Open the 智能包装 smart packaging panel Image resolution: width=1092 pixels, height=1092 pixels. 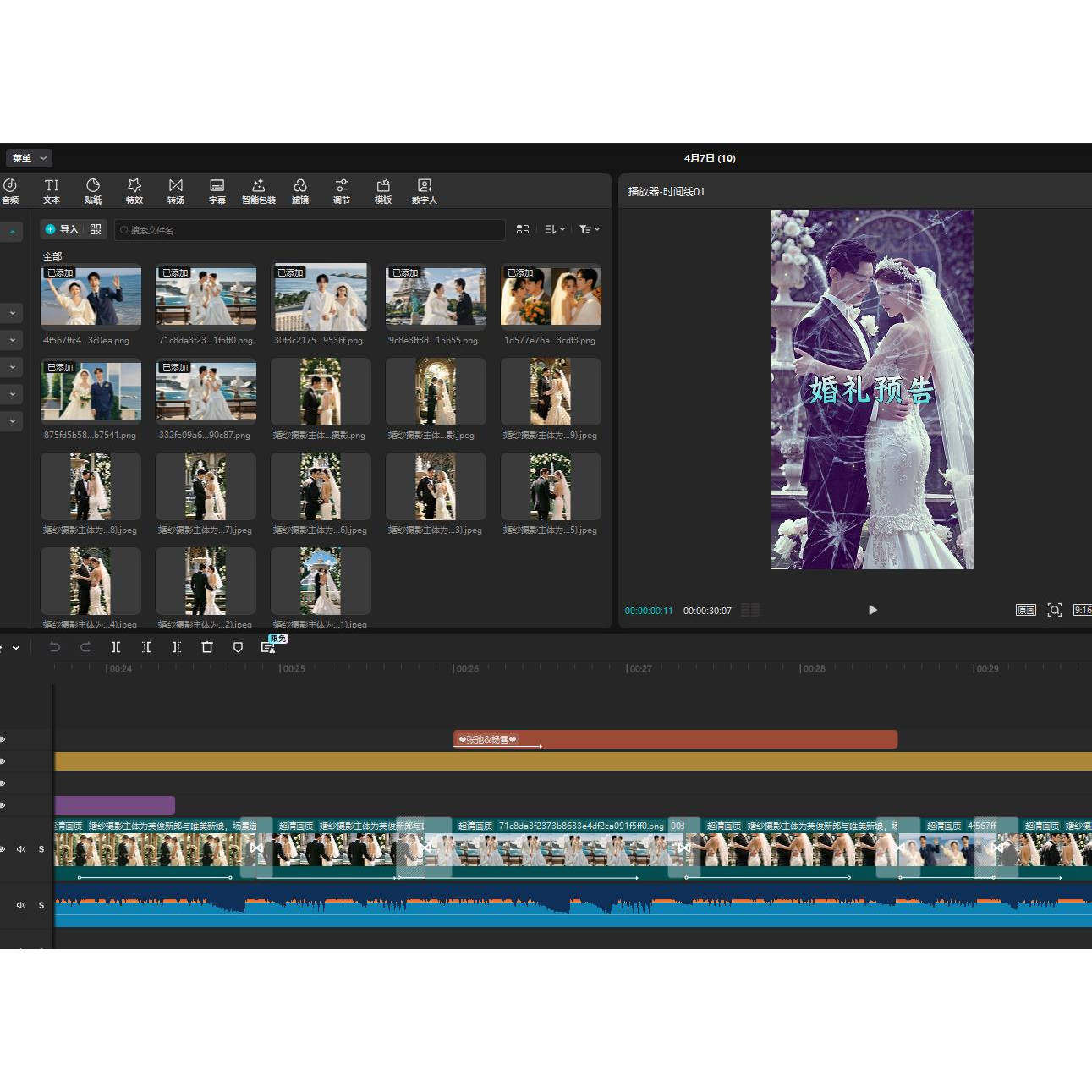[x=259, y=191]
